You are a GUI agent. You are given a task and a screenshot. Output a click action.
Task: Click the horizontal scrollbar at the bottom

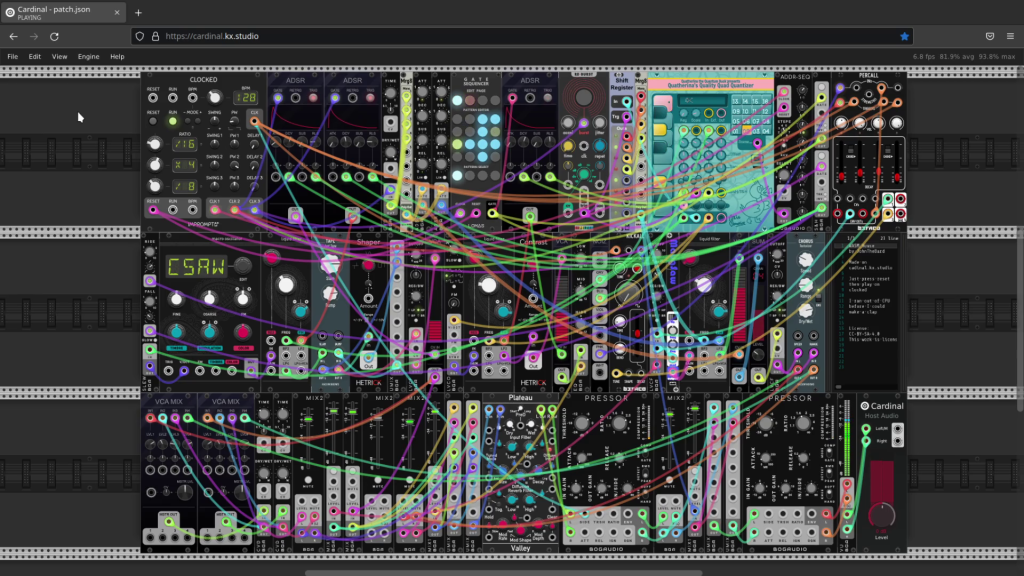click(503, 573)
